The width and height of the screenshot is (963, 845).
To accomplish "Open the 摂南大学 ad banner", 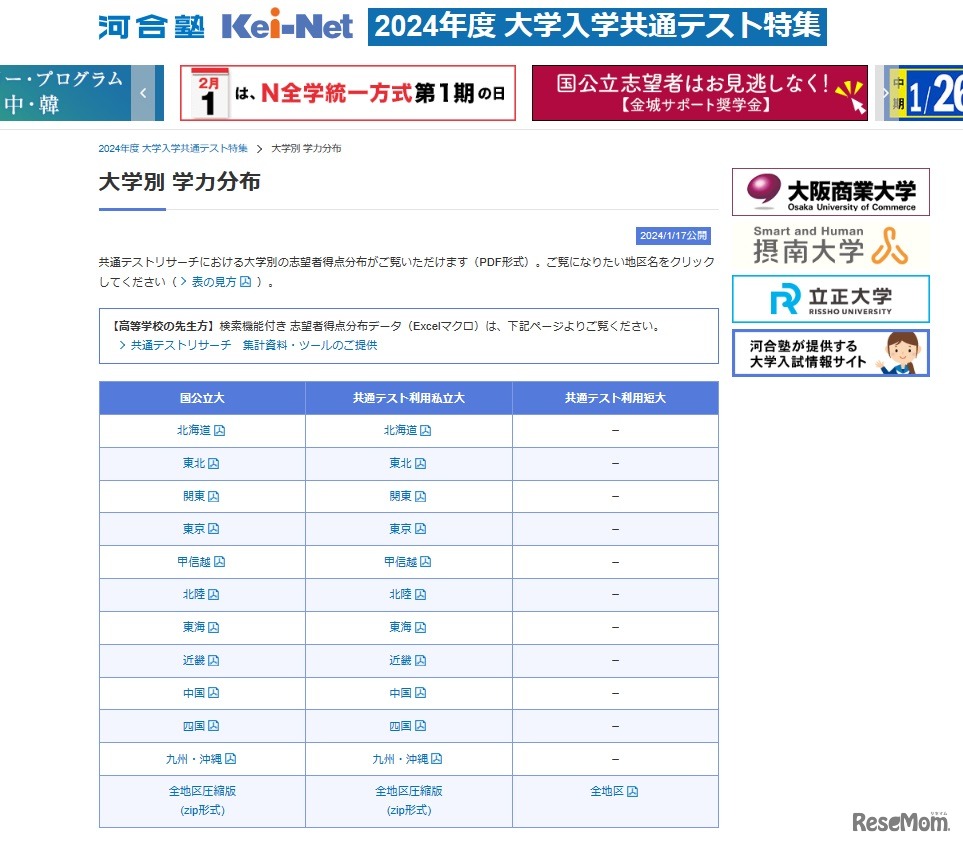I will 831,246.
